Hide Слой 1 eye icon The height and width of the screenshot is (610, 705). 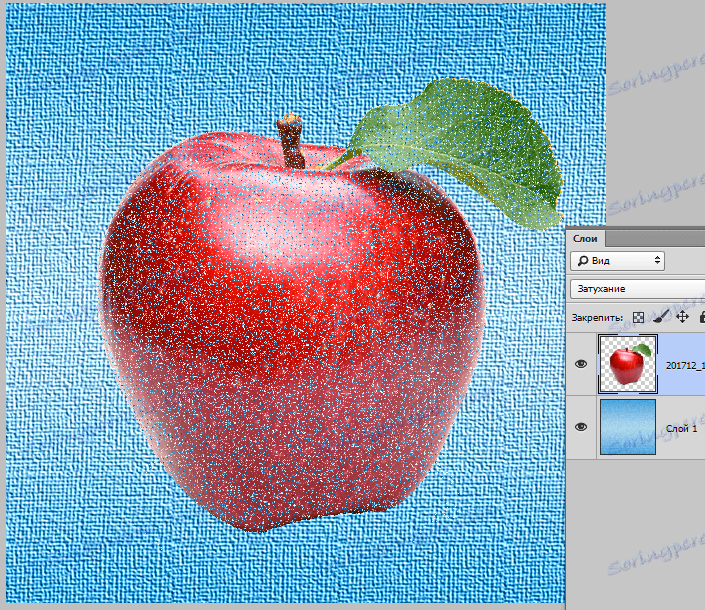(581, 427)
